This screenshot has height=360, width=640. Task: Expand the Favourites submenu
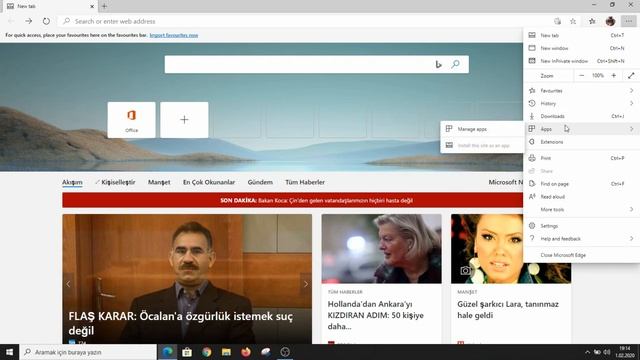click(x=582, y=91)
